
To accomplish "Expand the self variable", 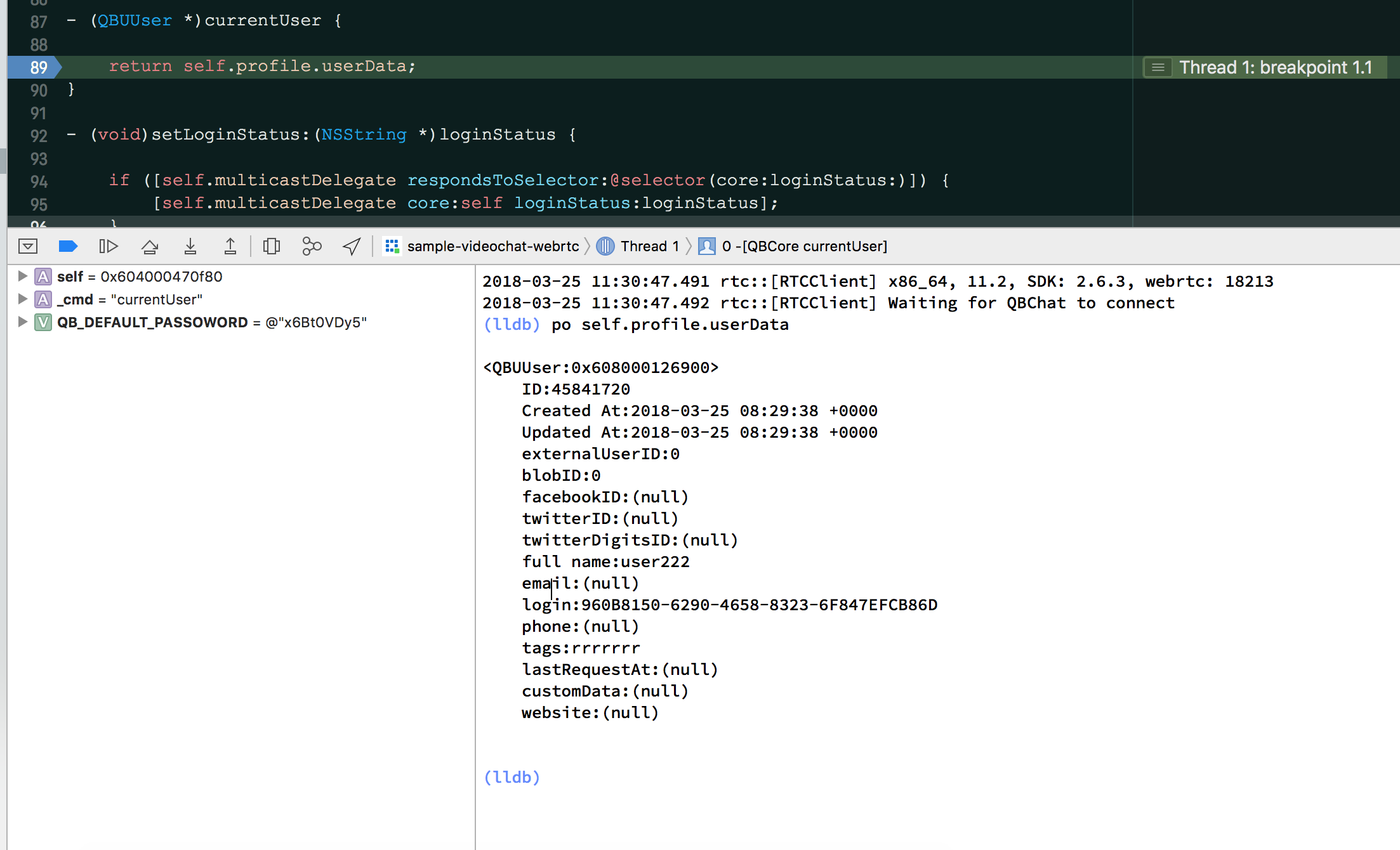I will [x=23, y=276].
